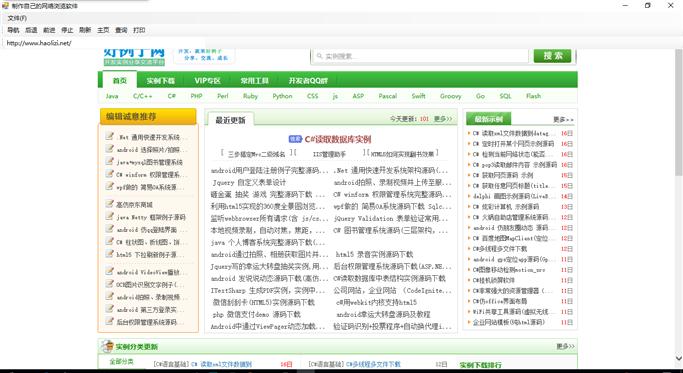Open Jquery 自定义表单设计 link
The width and height of the screenshot is (683, 373).
click(x=249, y=183)
